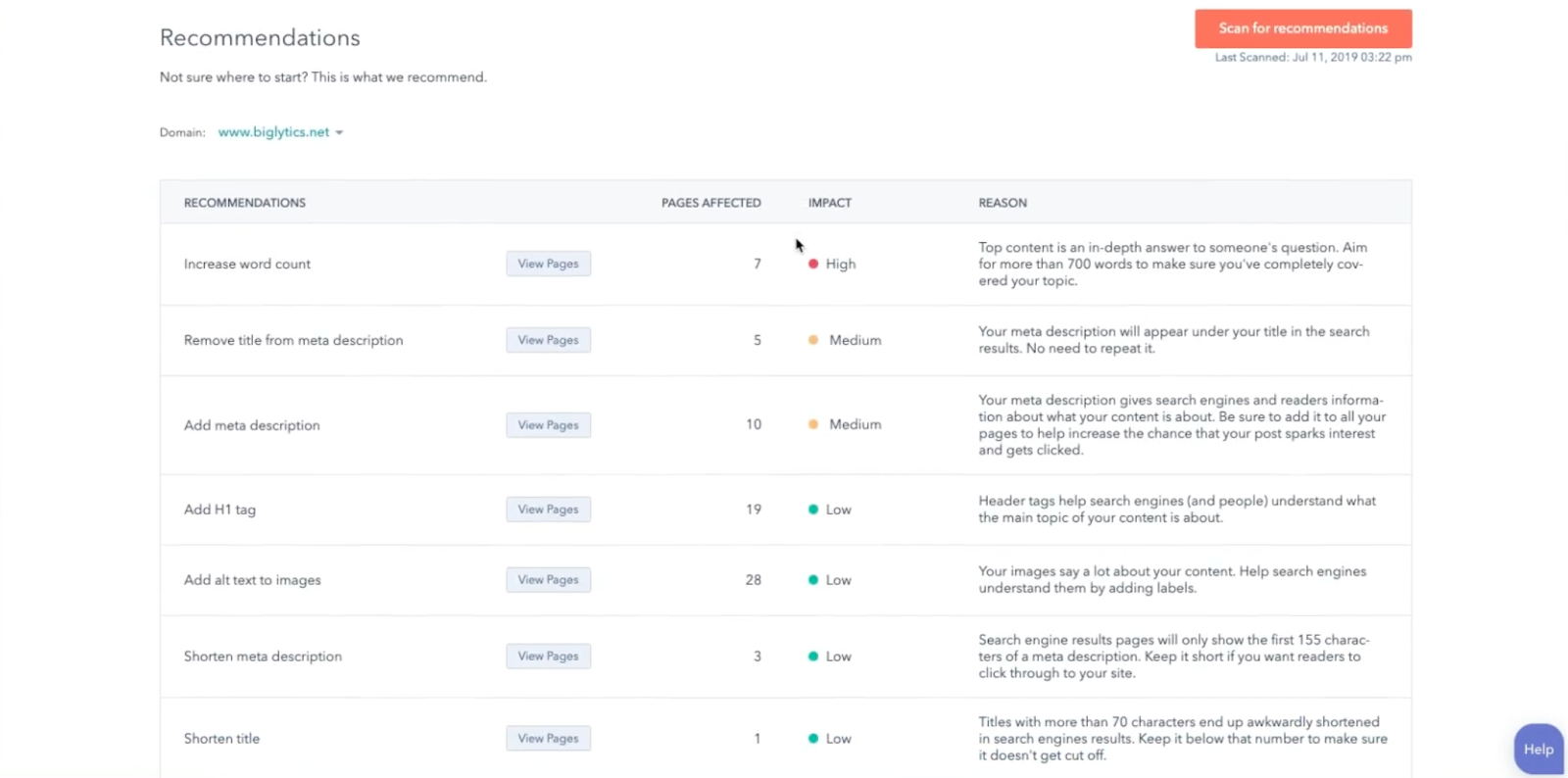Click Scan for recommendations button
Screen dimensions: 1568x778
tap(1302, 28)
